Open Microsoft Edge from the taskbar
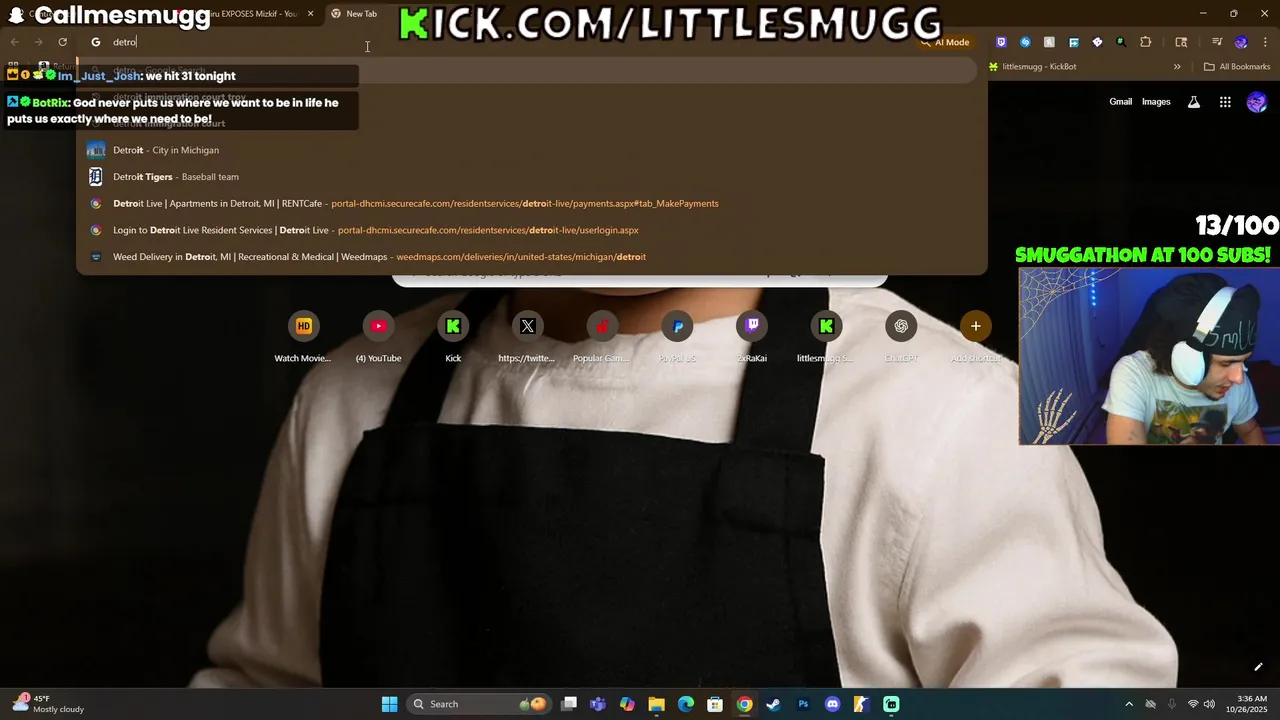This screenshot has width=1280, height=720. [x=686, y=704]
